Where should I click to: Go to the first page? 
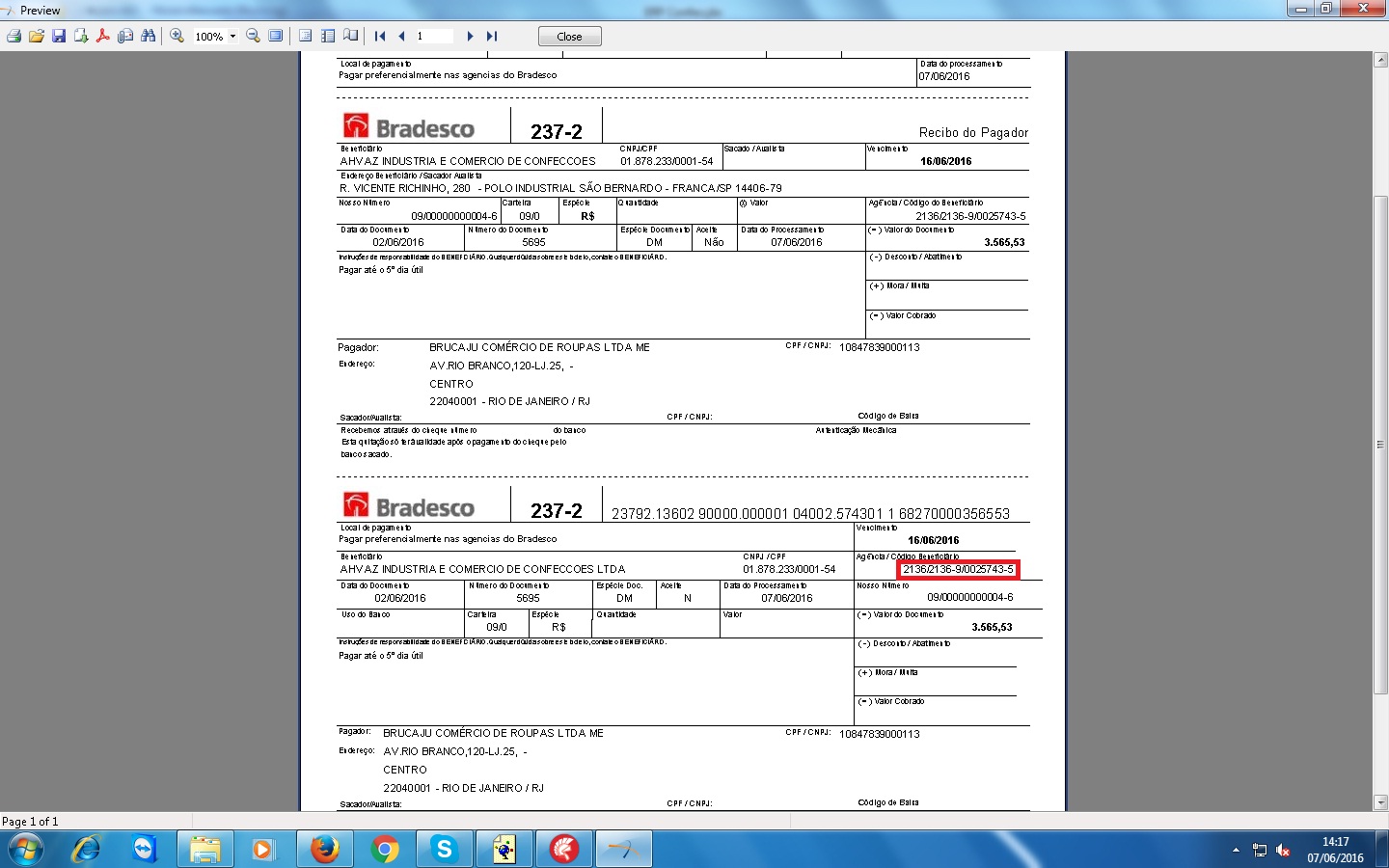[x=380, y=36]
